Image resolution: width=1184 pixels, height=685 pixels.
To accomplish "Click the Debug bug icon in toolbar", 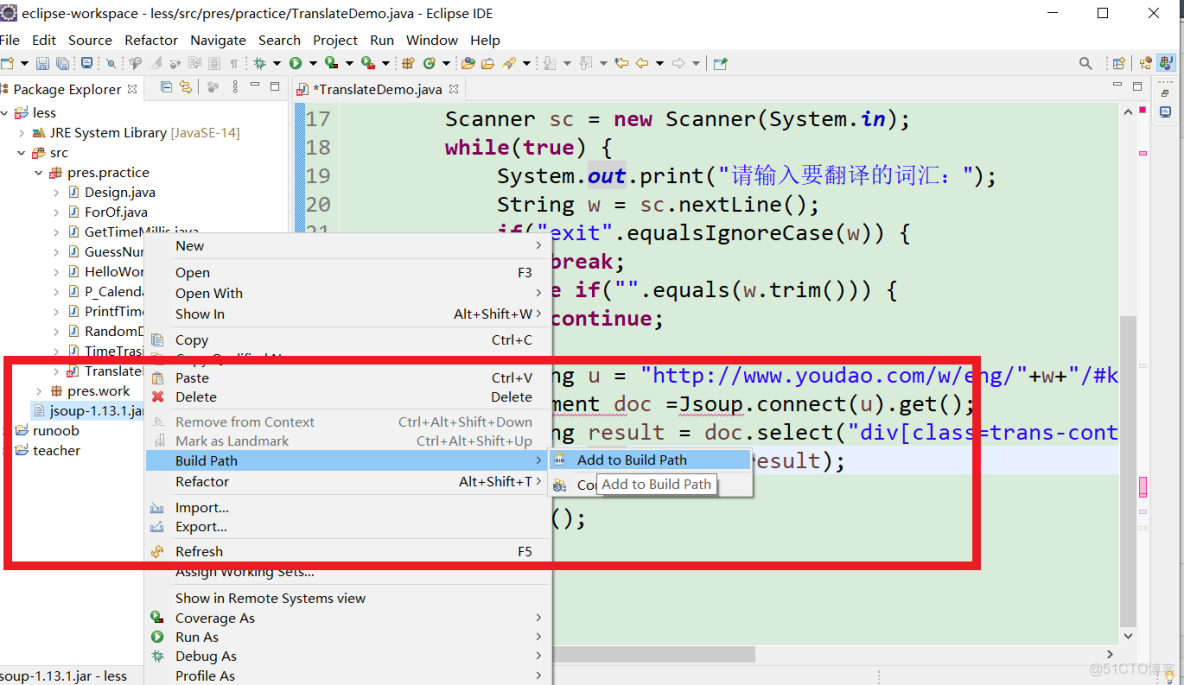I will (260, 63).
